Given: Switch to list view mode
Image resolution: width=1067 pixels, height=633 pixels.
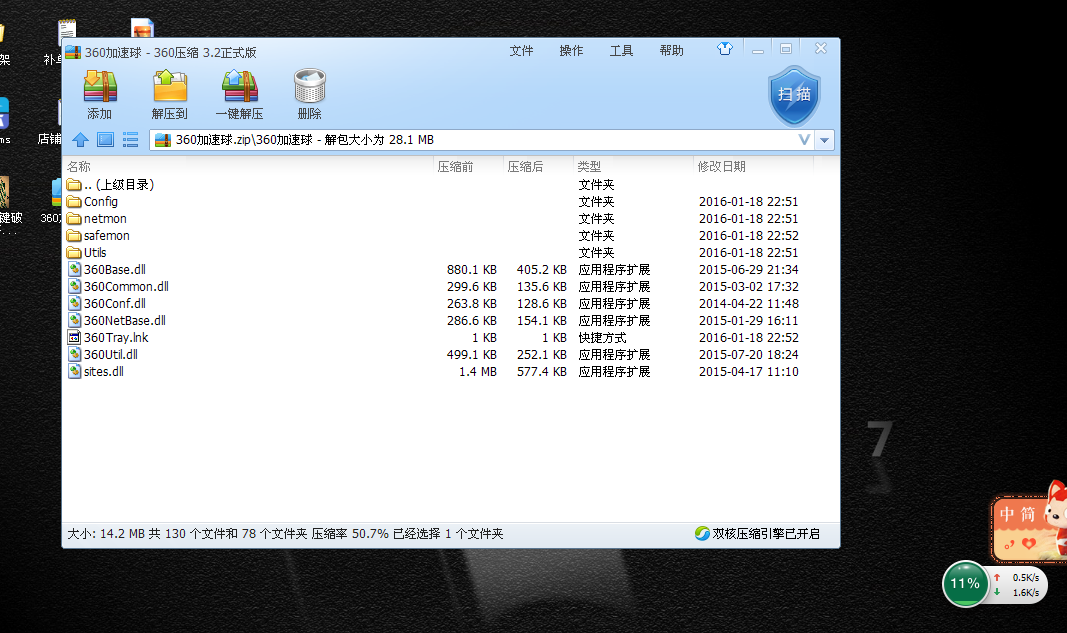Looking at the screenshot, I should (x=130, y=140).
